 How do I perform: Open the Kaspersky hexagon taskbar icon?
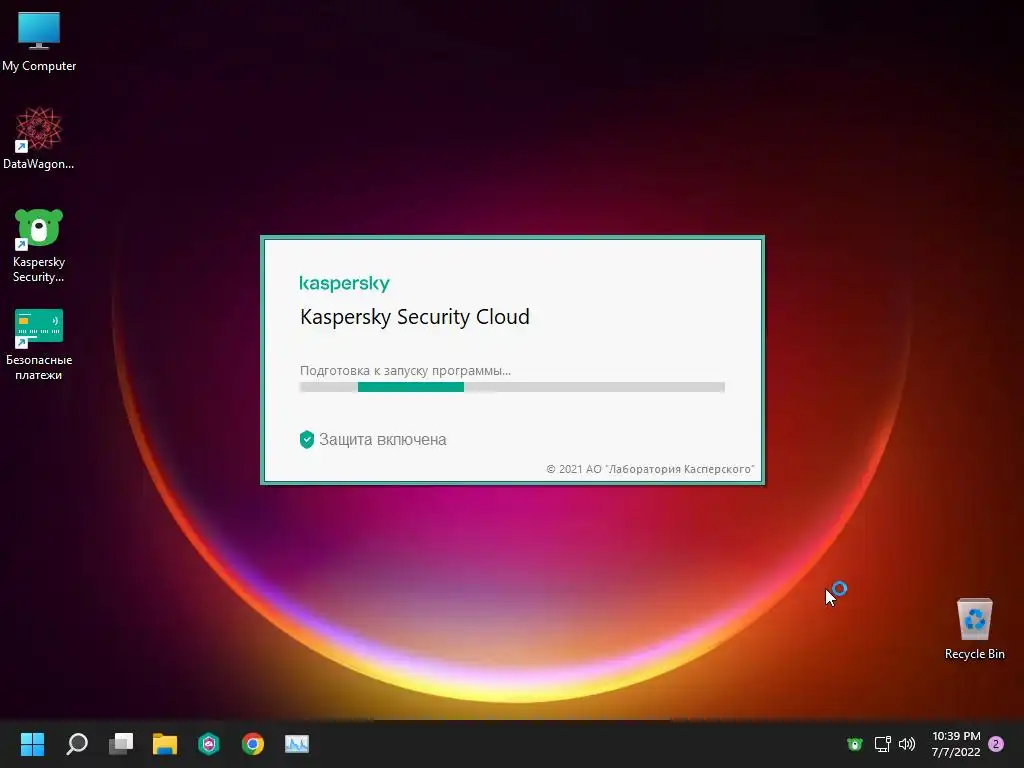coord(209,743)
